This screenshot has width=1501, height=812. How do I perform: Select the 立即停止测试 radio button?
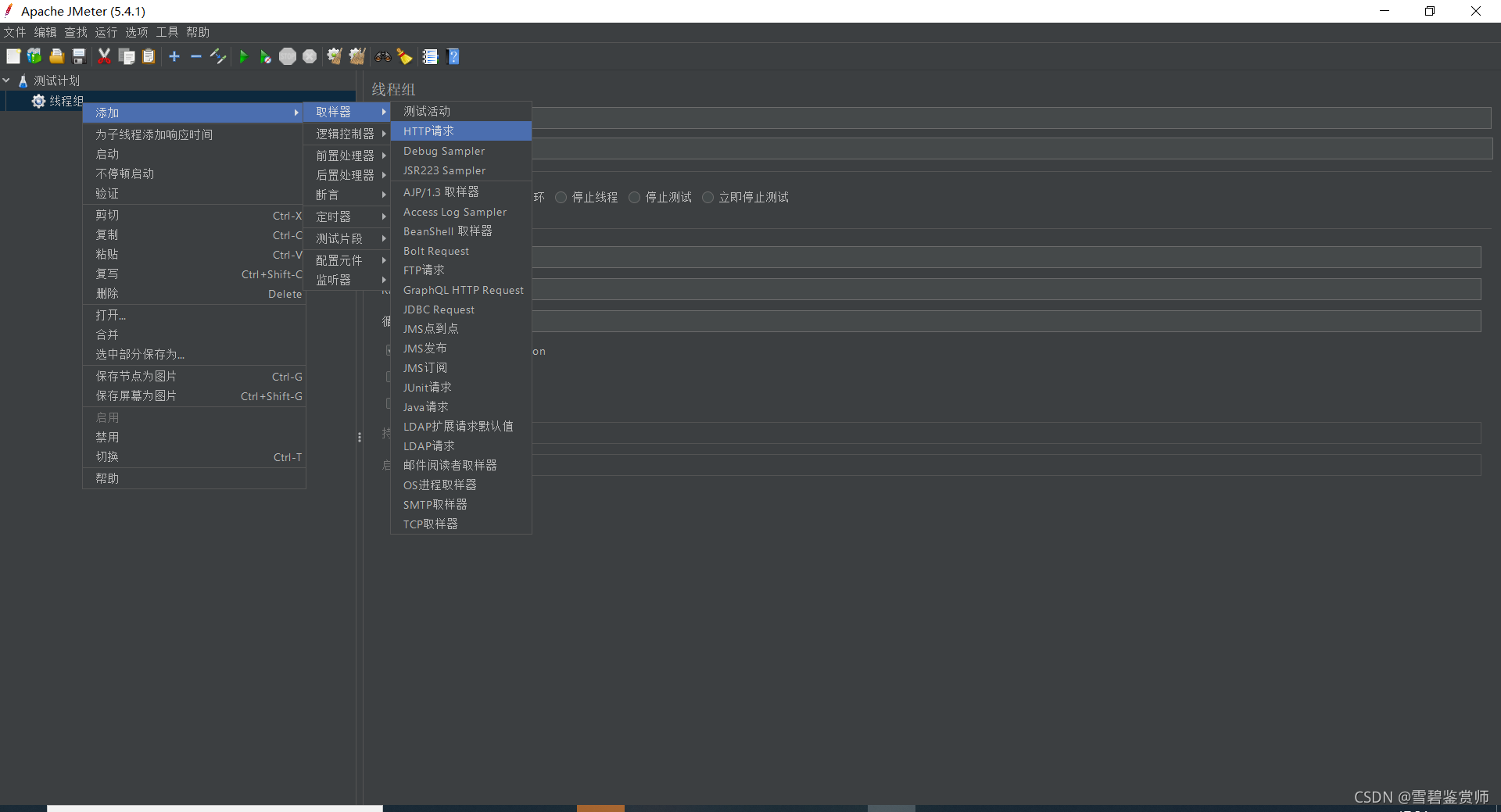point(708,198)
